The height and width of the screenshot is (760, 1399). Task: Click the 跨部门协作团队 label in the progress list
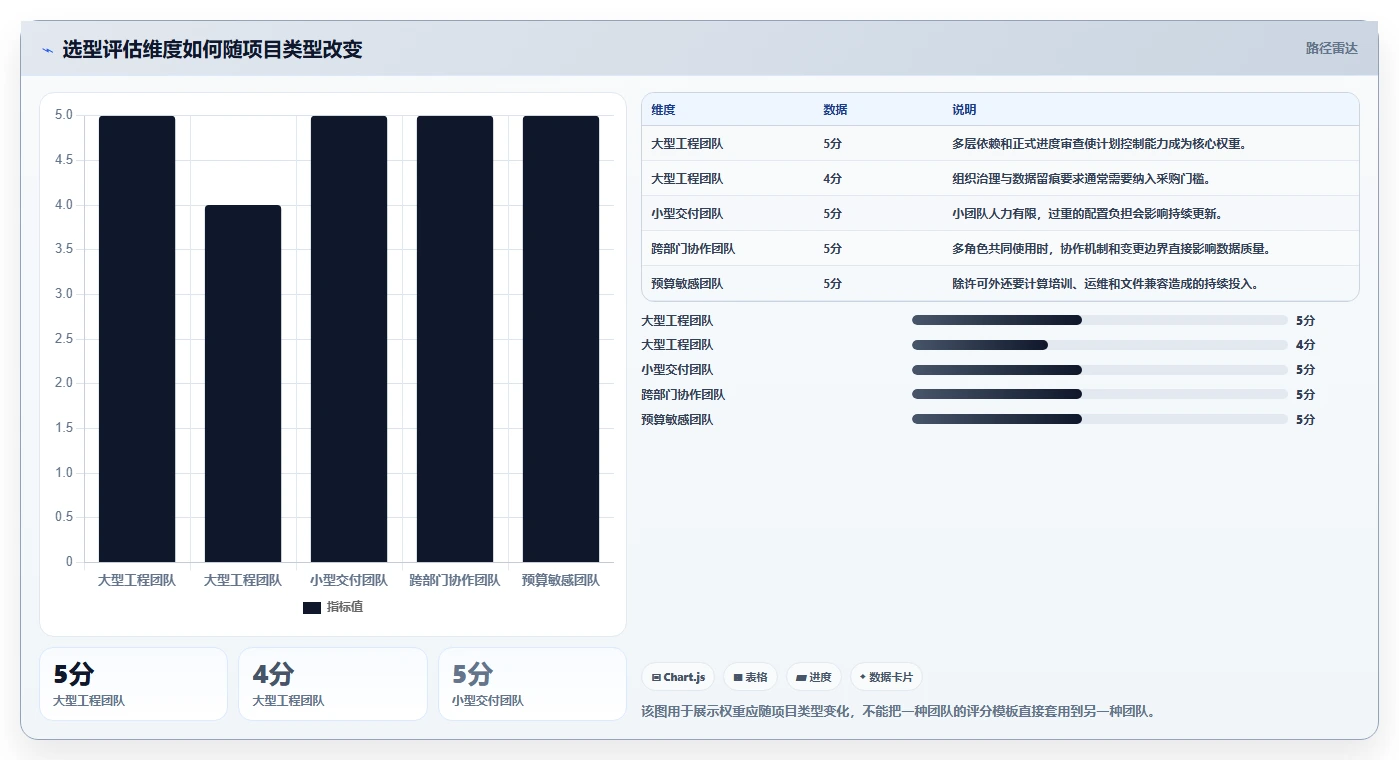coord(683,395)
